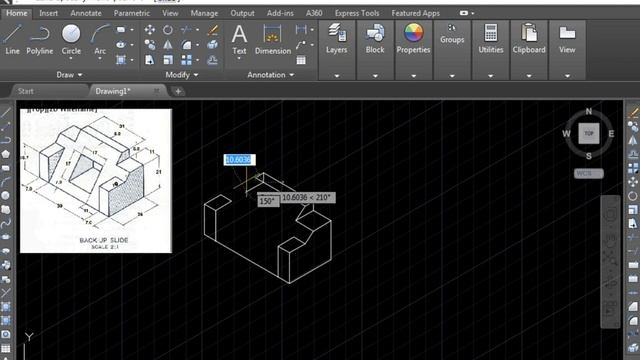Click N on the ViewCube compass
This screenshot has height=360, width=640.
click(x=589, y=111)
